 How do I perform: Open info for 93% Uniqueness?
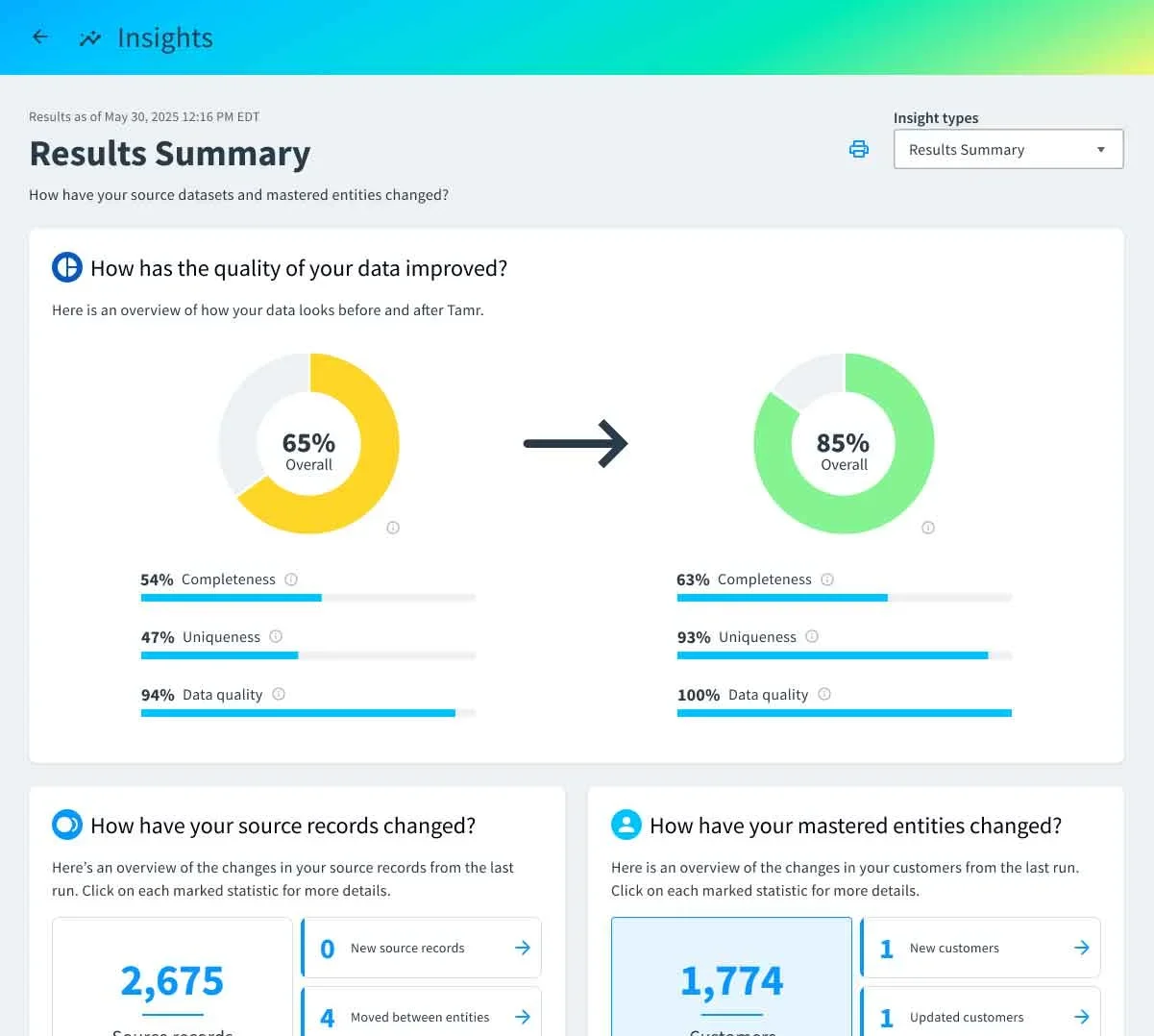(x=812, y=636)
